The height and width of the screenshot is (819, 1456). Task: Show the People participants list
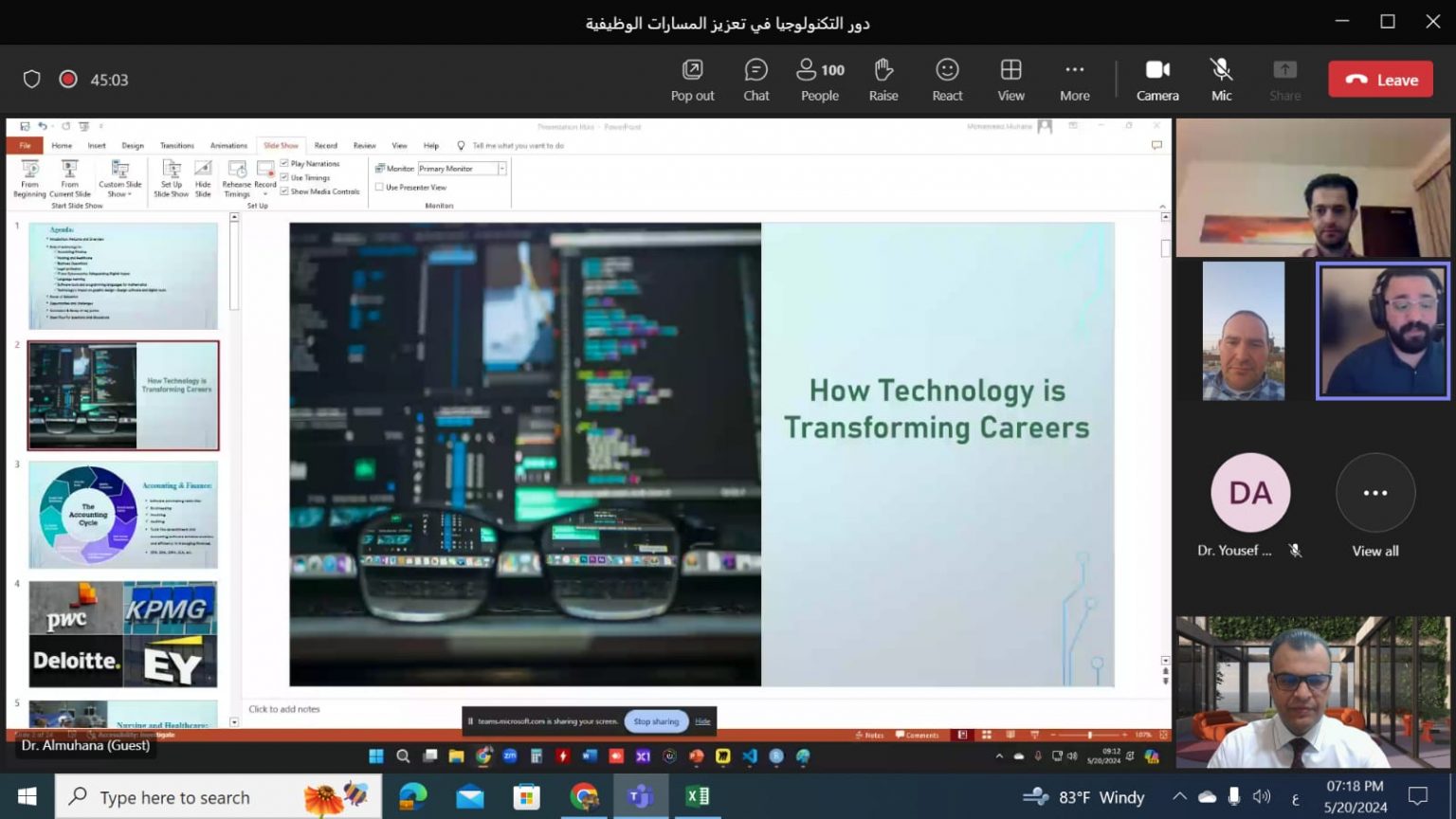coord(820,80)
